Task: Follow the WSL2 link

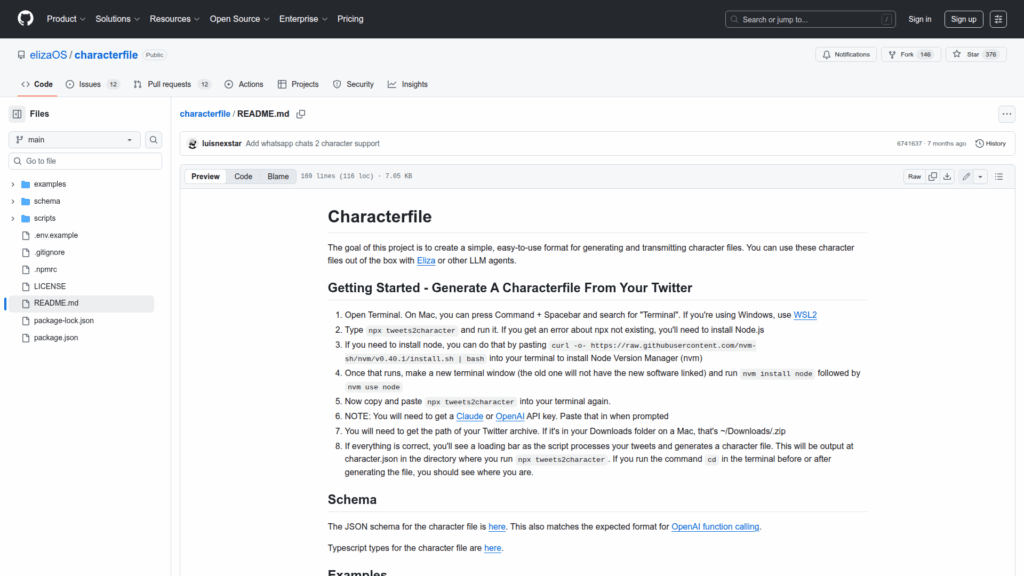Action: [805, 315]
